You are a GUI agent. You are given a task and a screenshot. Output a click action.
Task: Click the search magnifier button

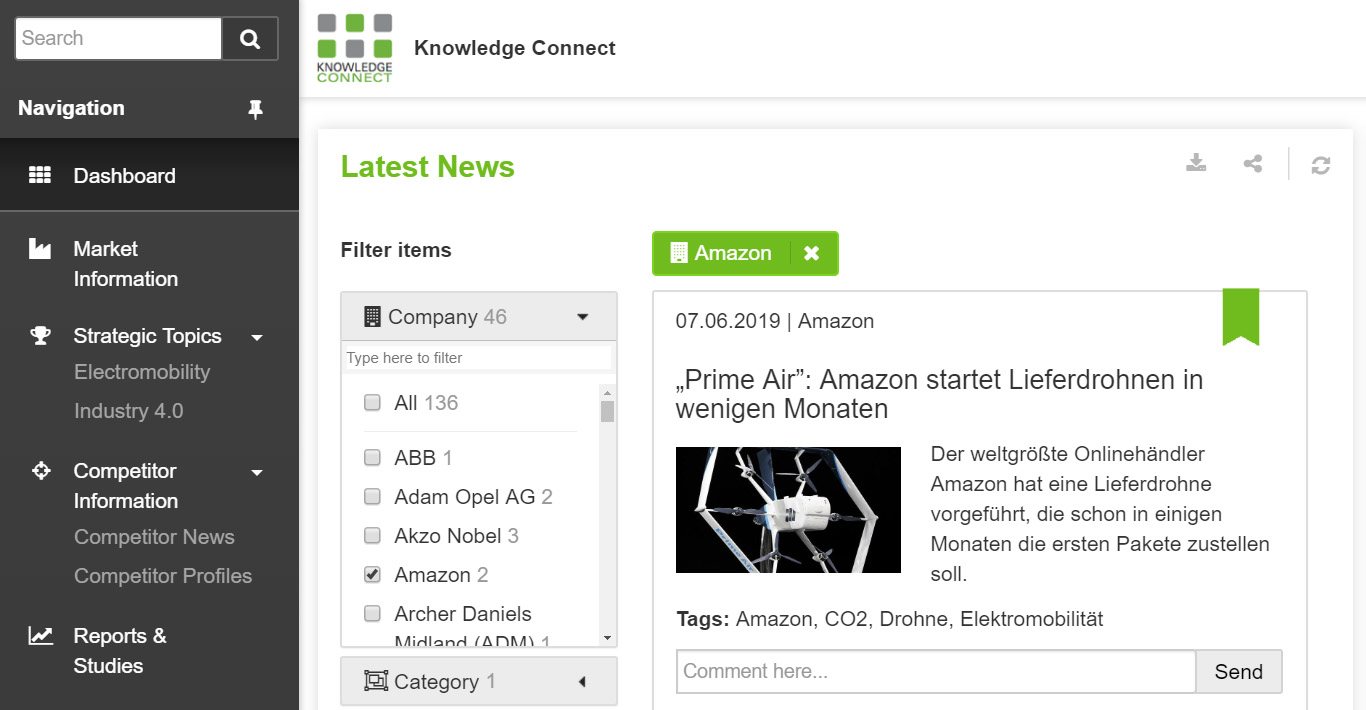click(250, 39)
